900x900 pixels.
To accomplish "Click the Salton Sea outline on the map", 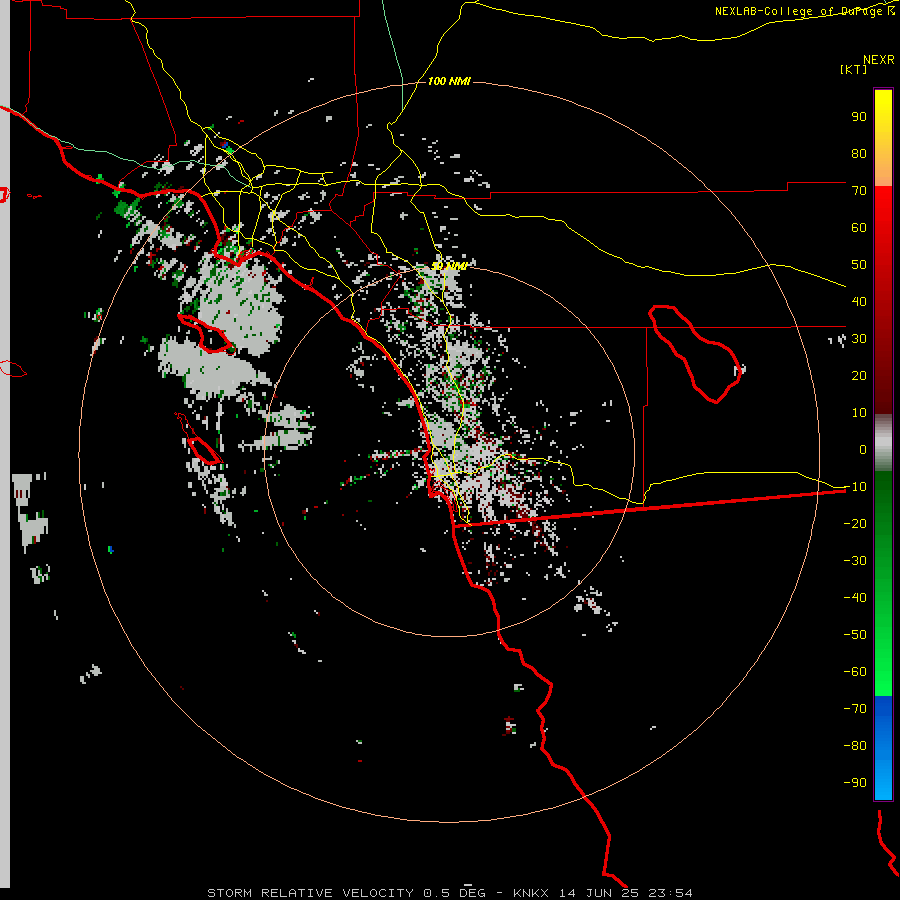I will (695, 354).
